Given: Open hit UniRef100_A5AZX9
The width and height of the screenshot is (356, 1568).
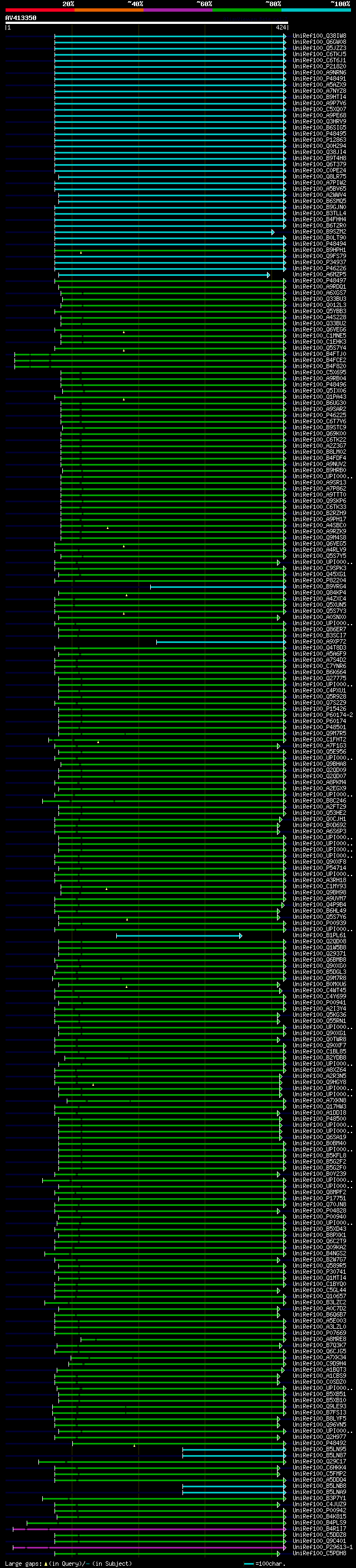Looking at the screenshot, I should (319, 85).
